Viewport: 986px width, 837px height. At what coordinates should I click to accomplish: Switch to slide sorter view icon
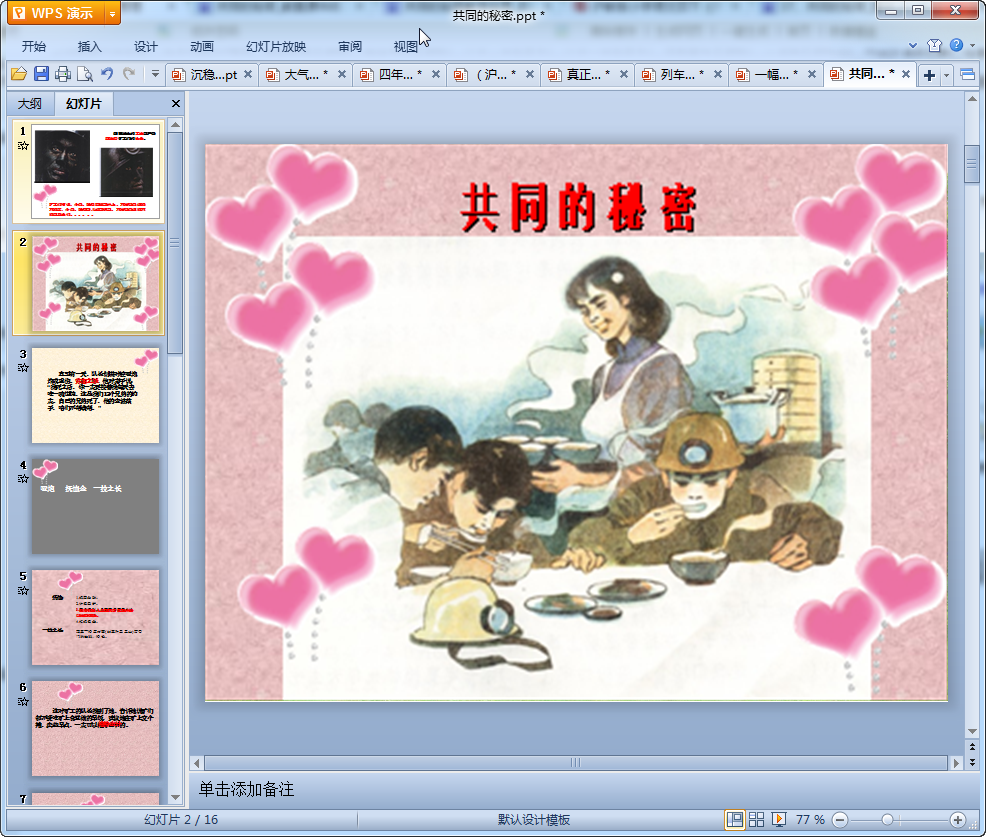pyautogui.click(x=756, y=819)
